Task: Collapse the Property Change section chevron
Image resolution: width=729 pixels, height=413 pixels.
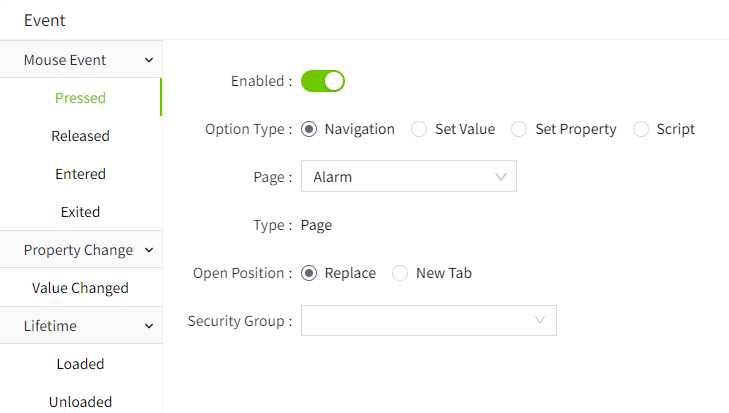Action: (149, 250)
